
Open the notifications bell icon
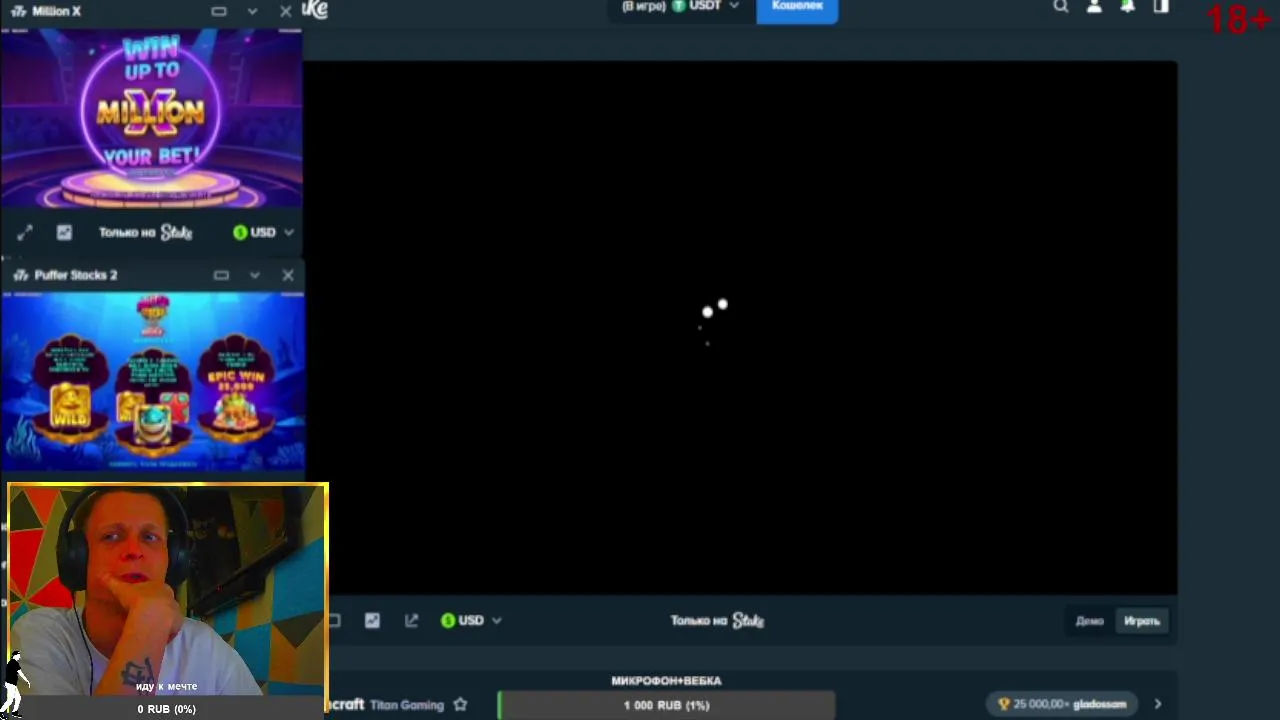coord(1127,6)
